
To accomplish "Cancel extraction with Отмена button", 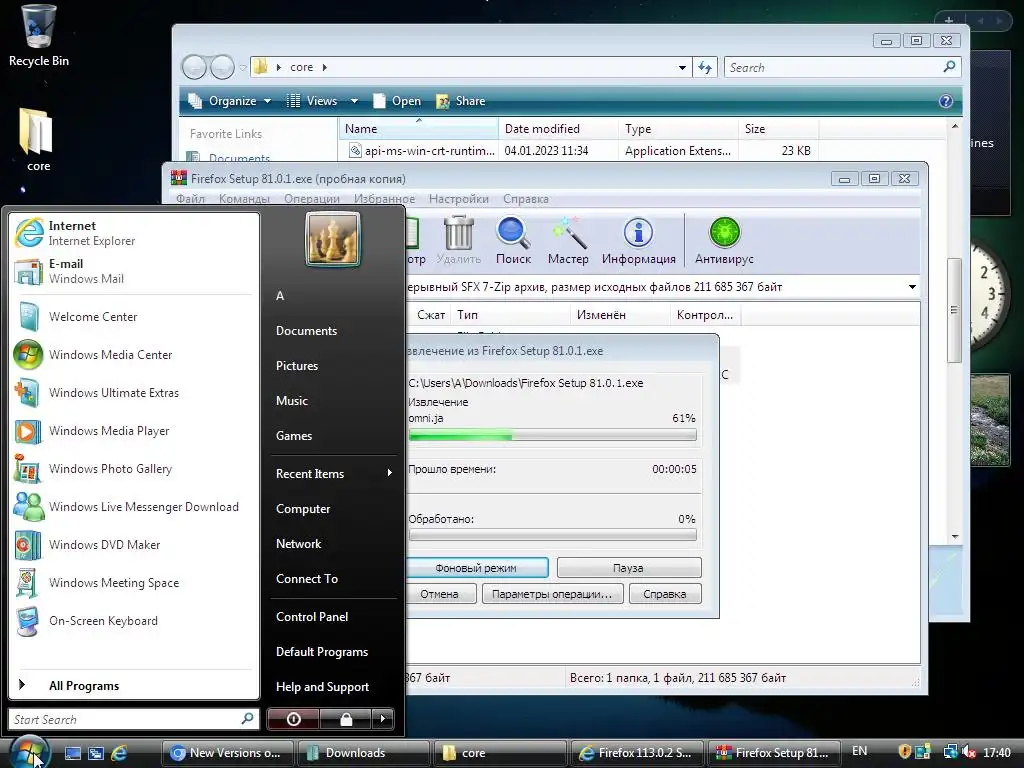I will click(439, 594).
